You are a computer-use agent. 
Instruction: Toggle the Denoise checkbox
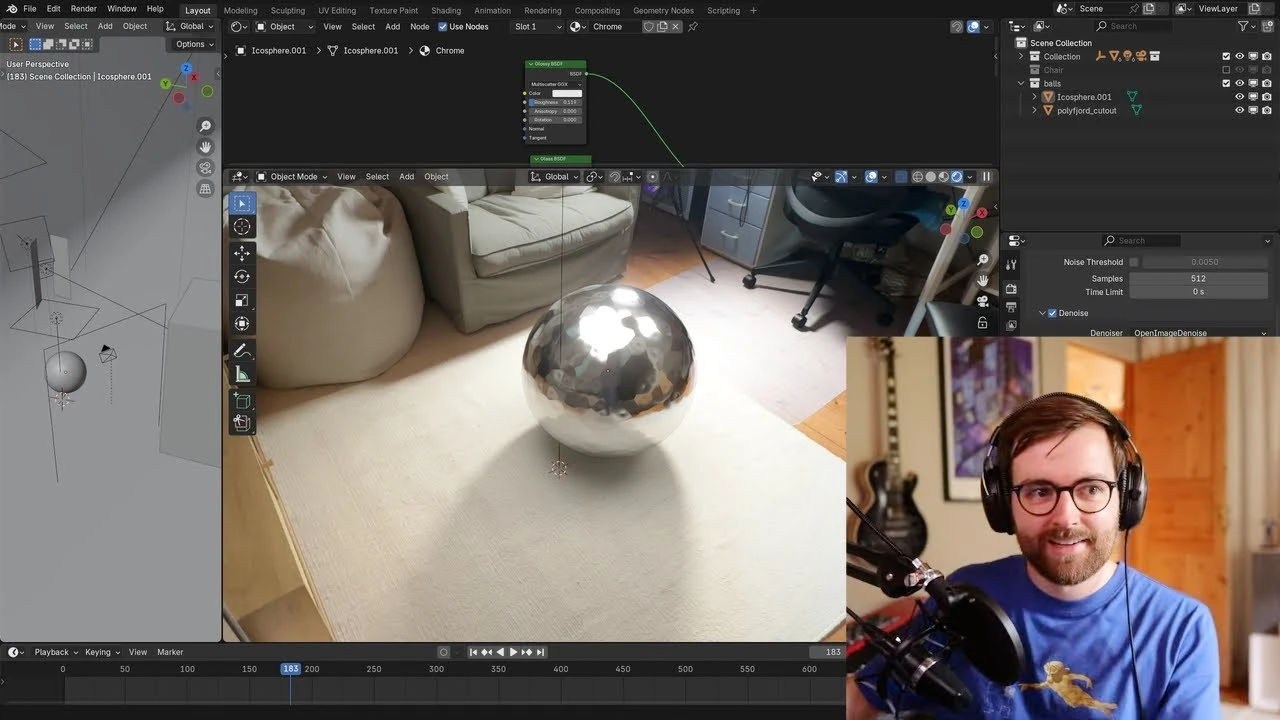click(x=1052, y=313)
